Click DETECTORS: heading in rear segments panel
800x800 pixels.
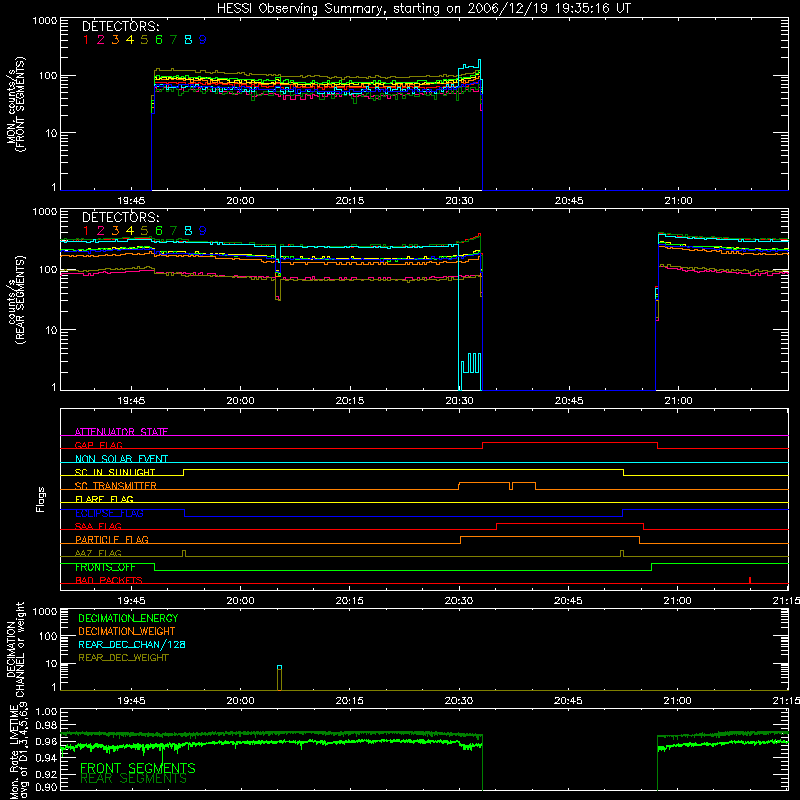pos(121,217)
